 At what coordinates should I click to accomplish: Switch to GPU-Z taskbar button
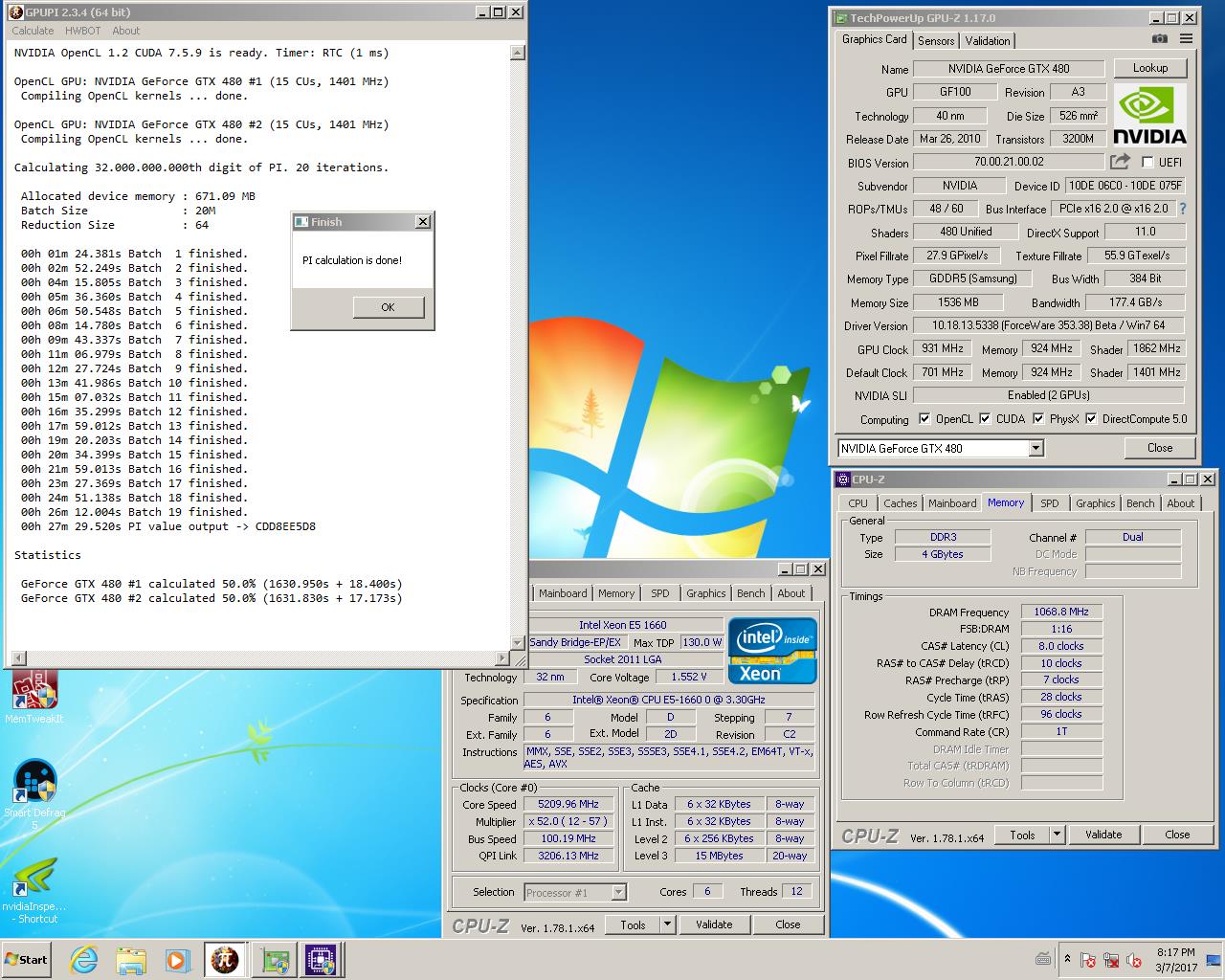(273, 960)
